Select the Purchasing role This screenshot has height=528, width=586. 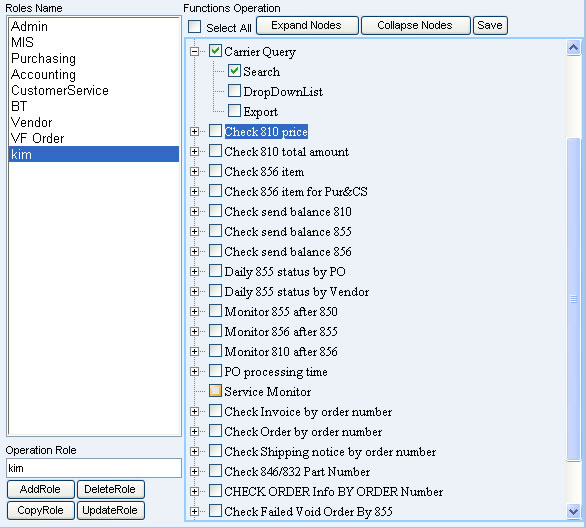[93, 58]
